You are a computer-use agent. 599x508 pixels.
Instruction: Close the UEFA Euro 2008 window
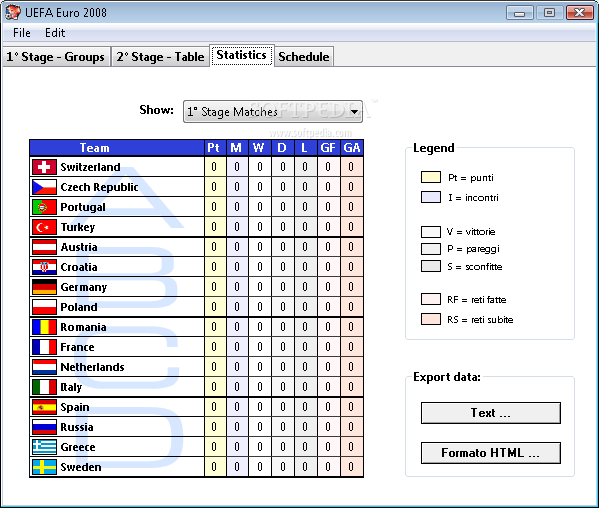pos(579,13)
